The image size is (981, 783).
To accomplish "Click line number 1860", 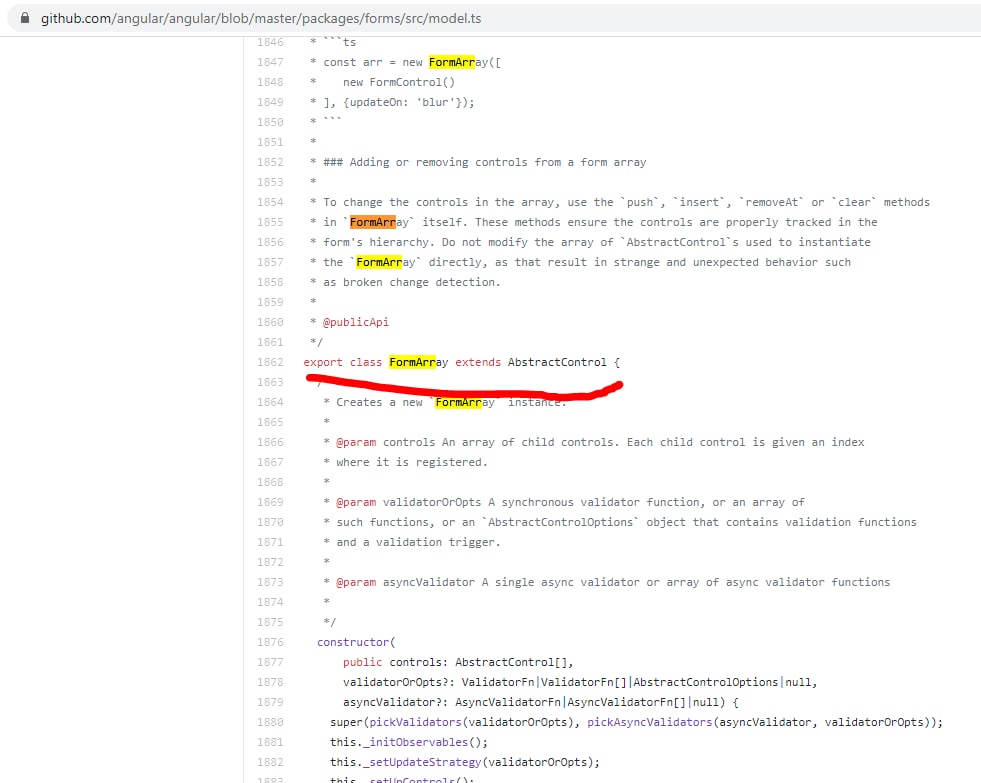I will pyautogui.click(x=270, y=322).
